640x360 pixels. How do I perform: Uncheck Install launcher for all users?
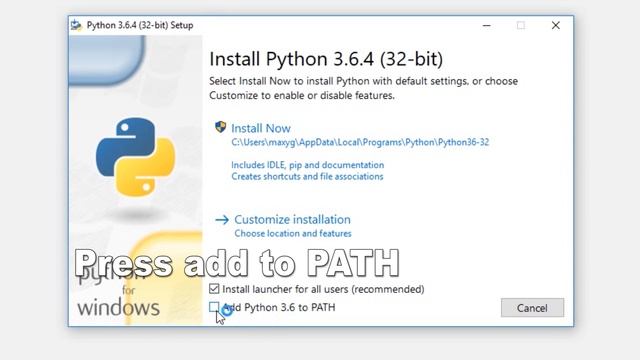click(214, 289)
